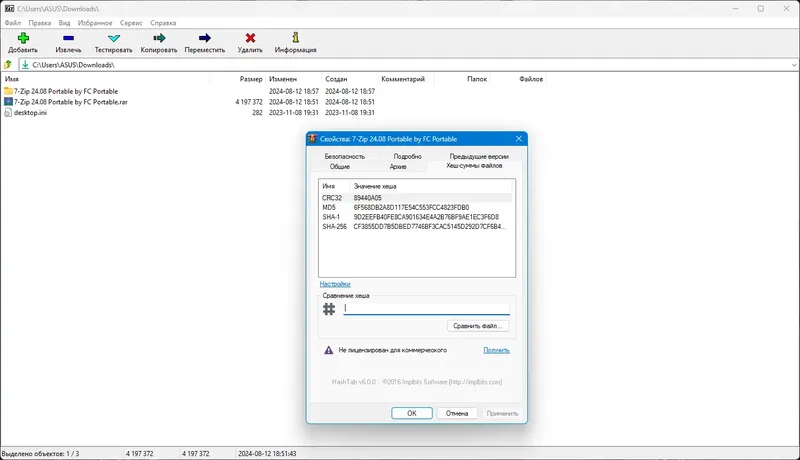
Task: Click the Move (Переместить) arrow icon
Action: (x=205, y=38)
